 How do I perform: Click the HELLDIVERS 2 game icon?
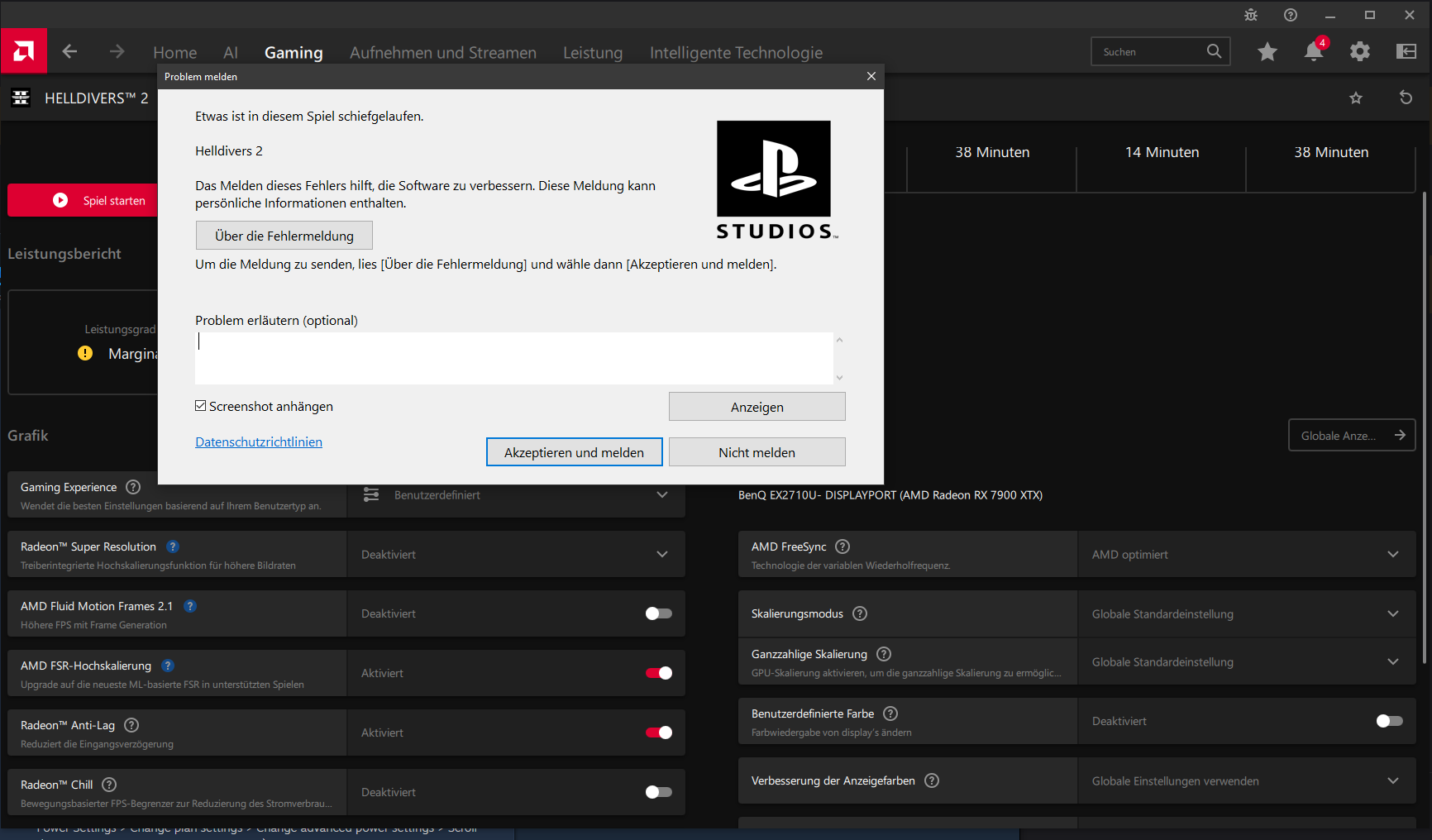21,98
